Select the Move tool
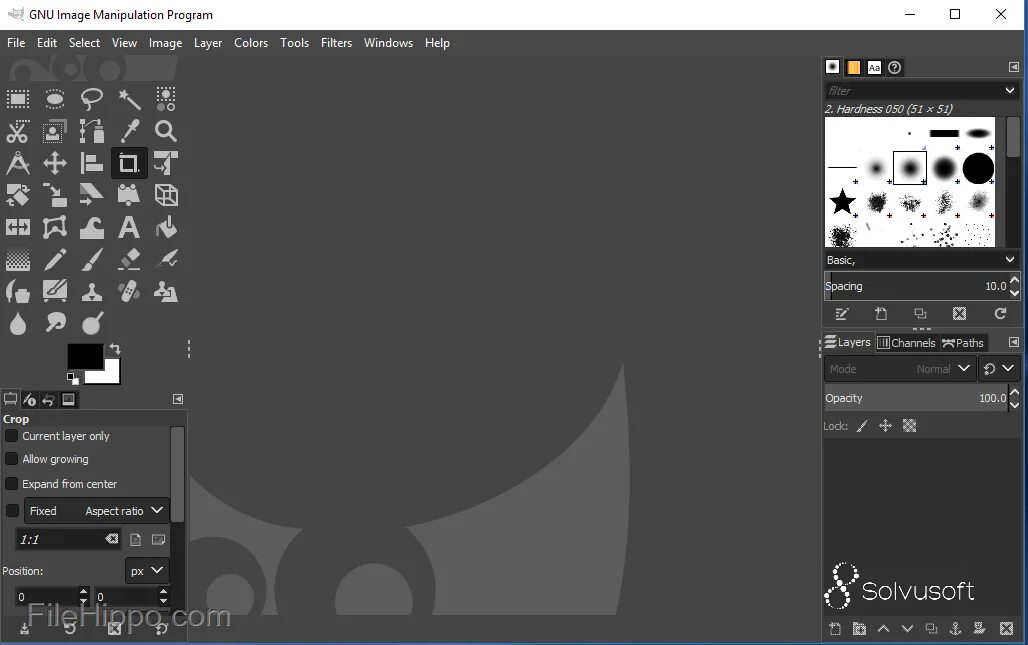1028x645 pixels. [54, 163]
